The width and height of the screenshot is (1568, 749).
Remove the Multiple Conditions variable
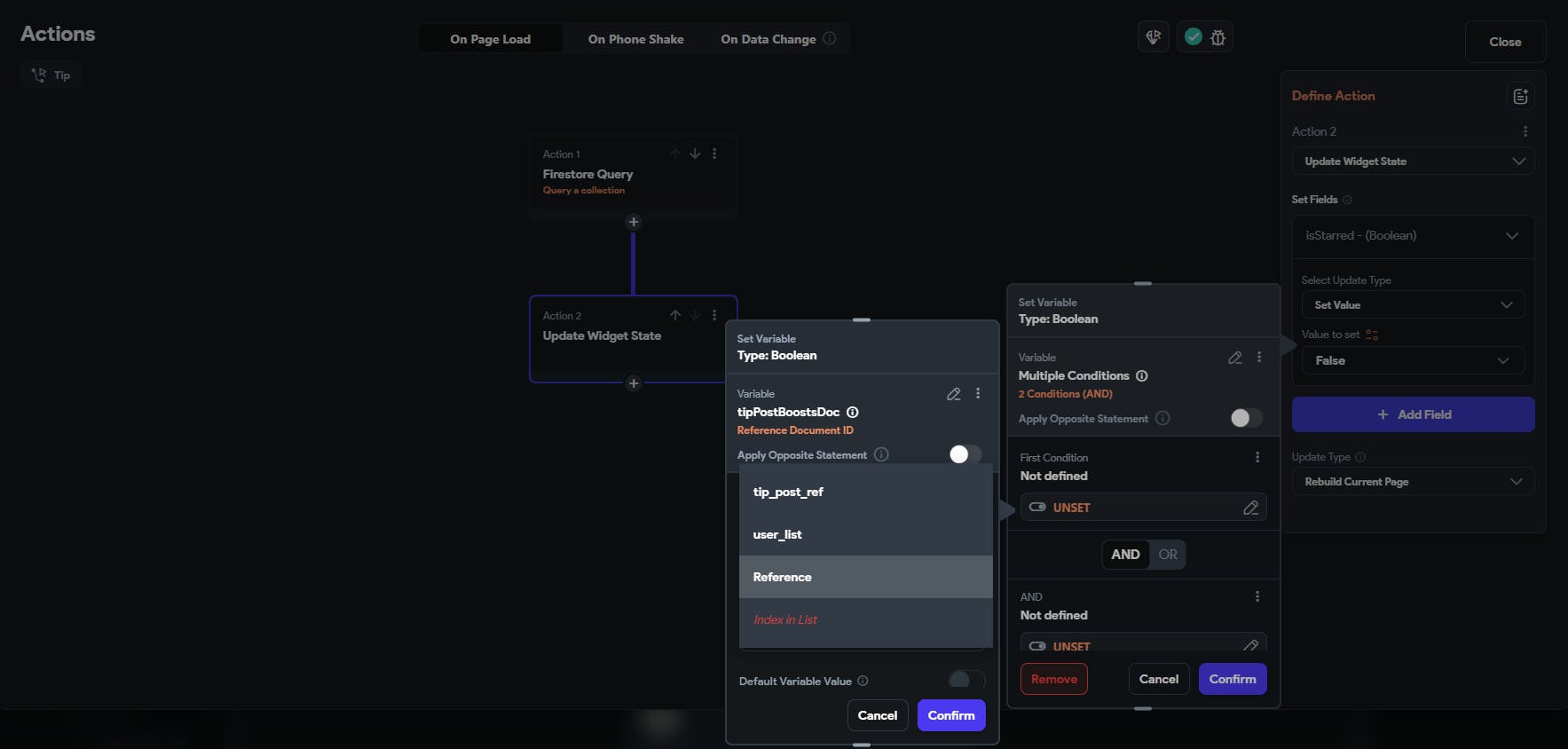tap(1053, 679)
